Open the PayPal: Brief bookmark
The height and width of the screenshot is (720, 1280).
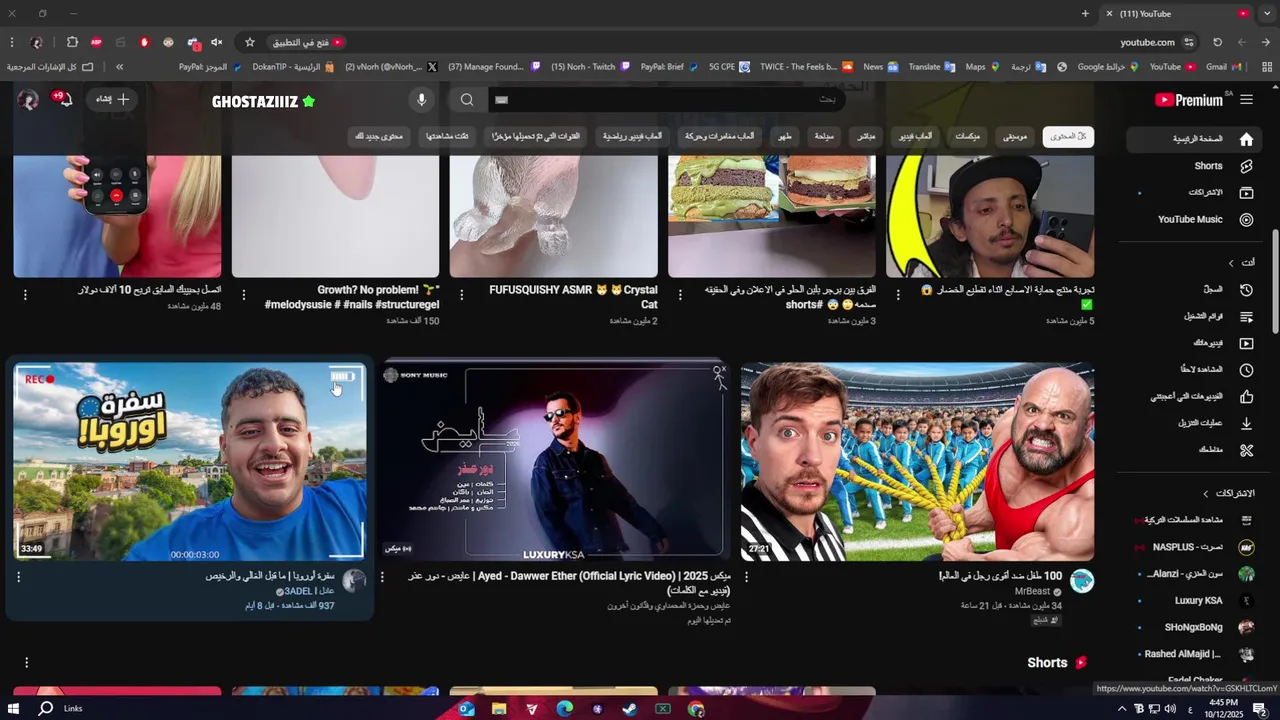(x=668, y=67)
